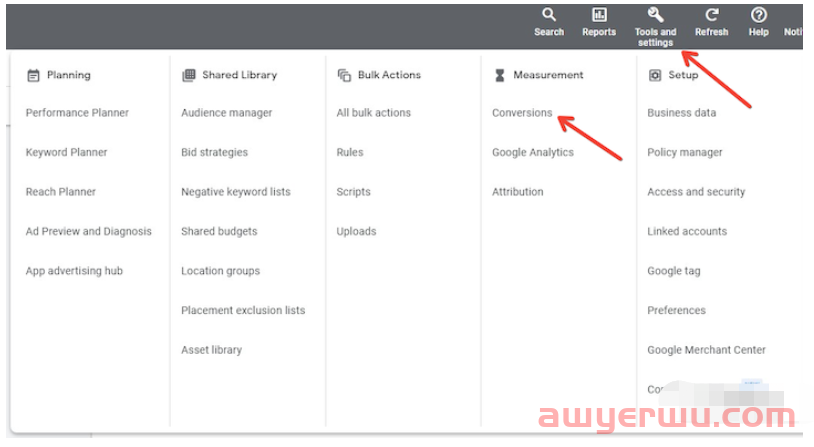The image size is (814, 447).
Task: Open Negative keyword lists
Action: (x=236, y=192)
